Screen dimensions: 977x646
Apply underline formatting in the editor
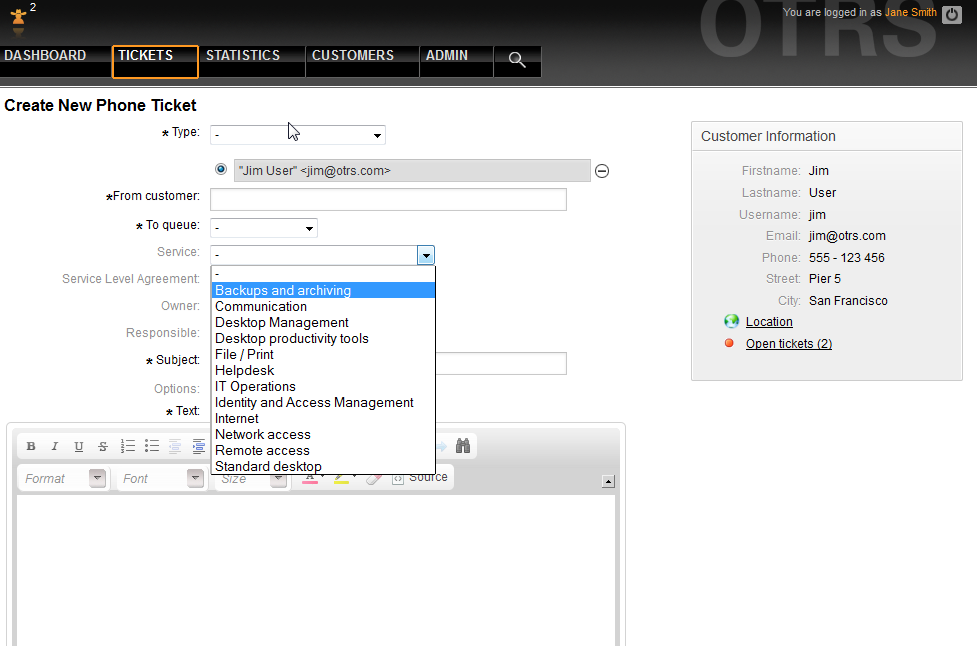click(78, 447)
